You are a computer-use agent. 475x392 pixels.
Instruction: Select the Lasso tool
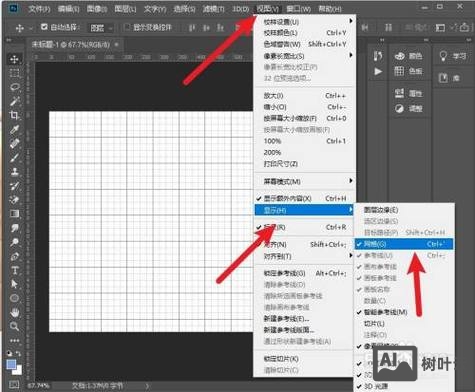click(14, 87)
